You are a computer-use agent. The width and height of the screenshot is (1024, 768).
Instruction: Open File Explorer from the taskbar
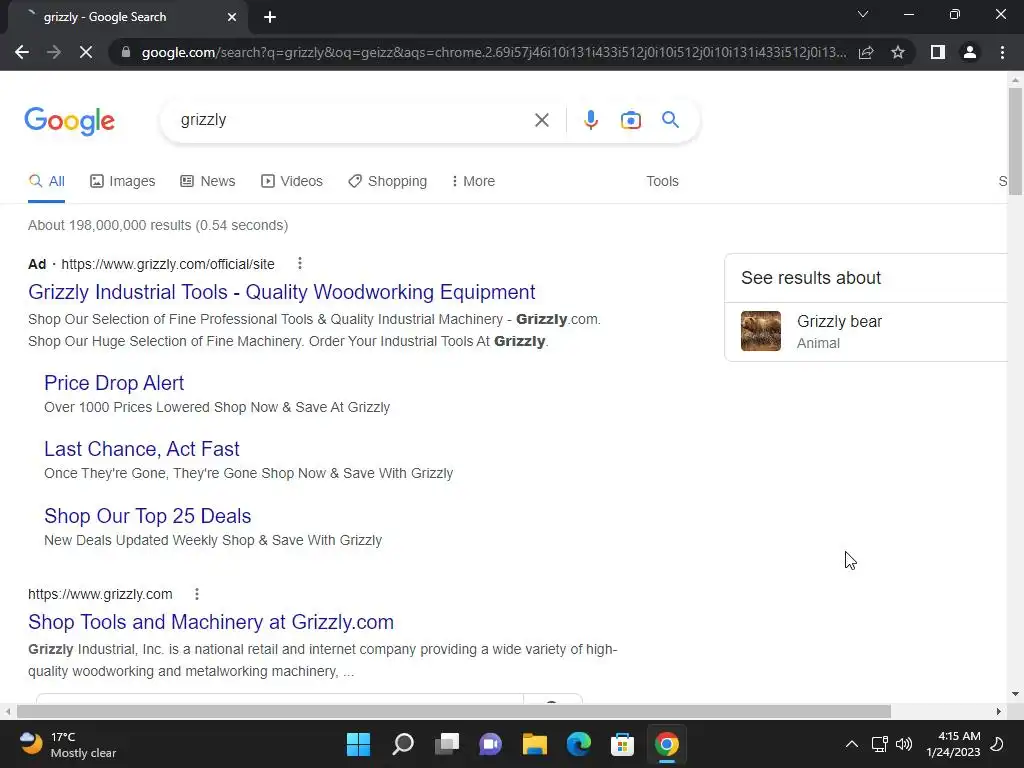[534, 744]
